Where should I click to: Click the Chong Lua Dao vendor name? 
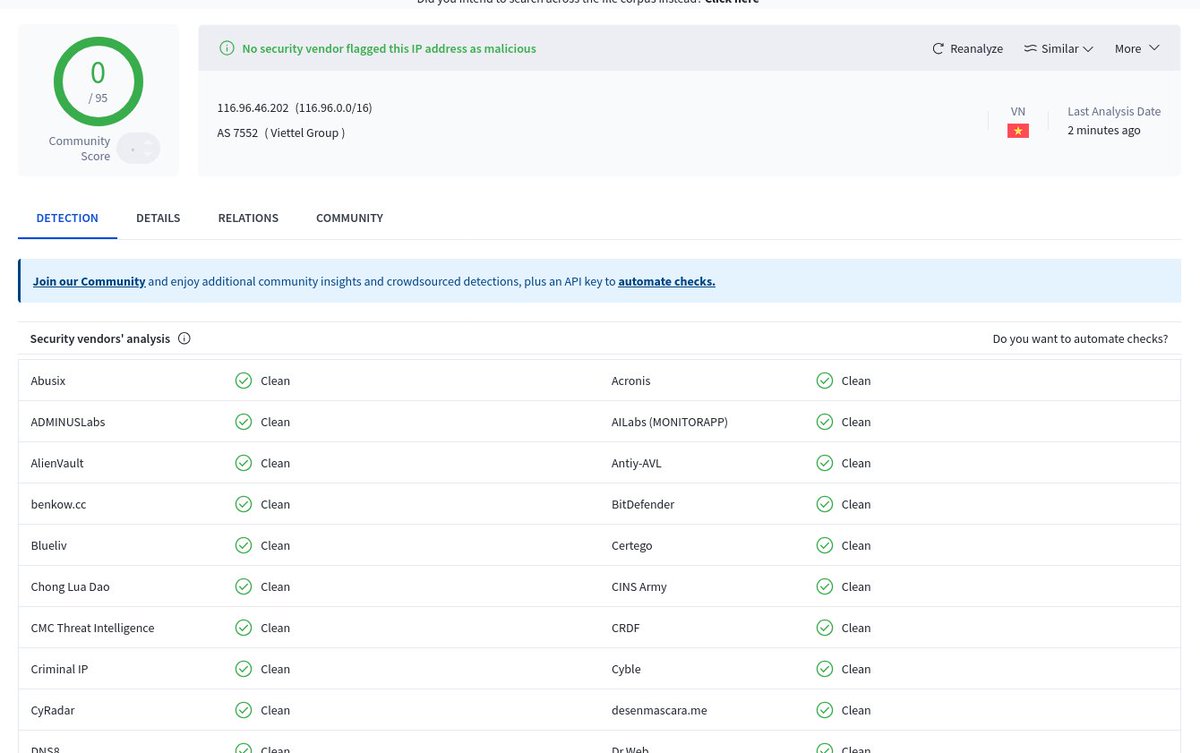tap(70, 587)
